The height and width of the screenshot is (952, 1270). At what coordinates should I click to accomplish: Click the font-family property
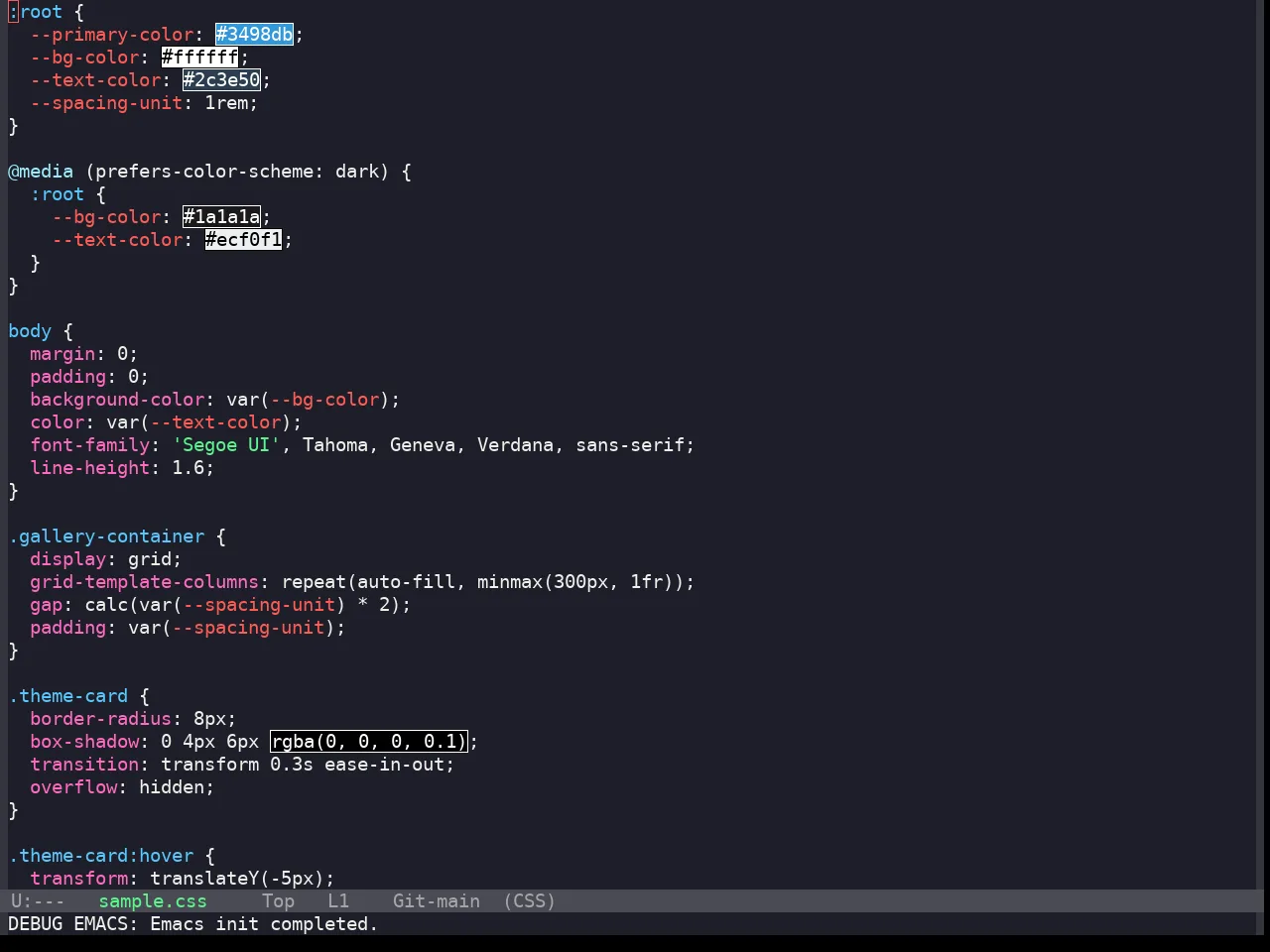(x=90, y=445)
